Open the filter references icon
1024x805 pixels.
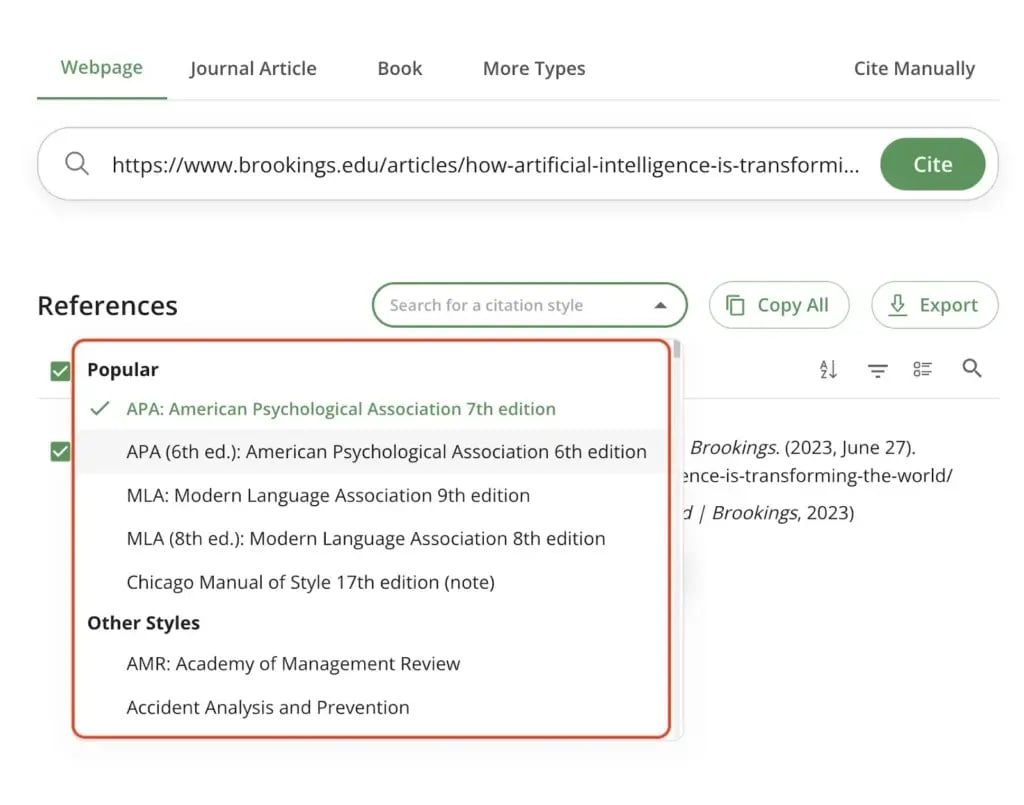pyautogui.click(x=877, y=370)
